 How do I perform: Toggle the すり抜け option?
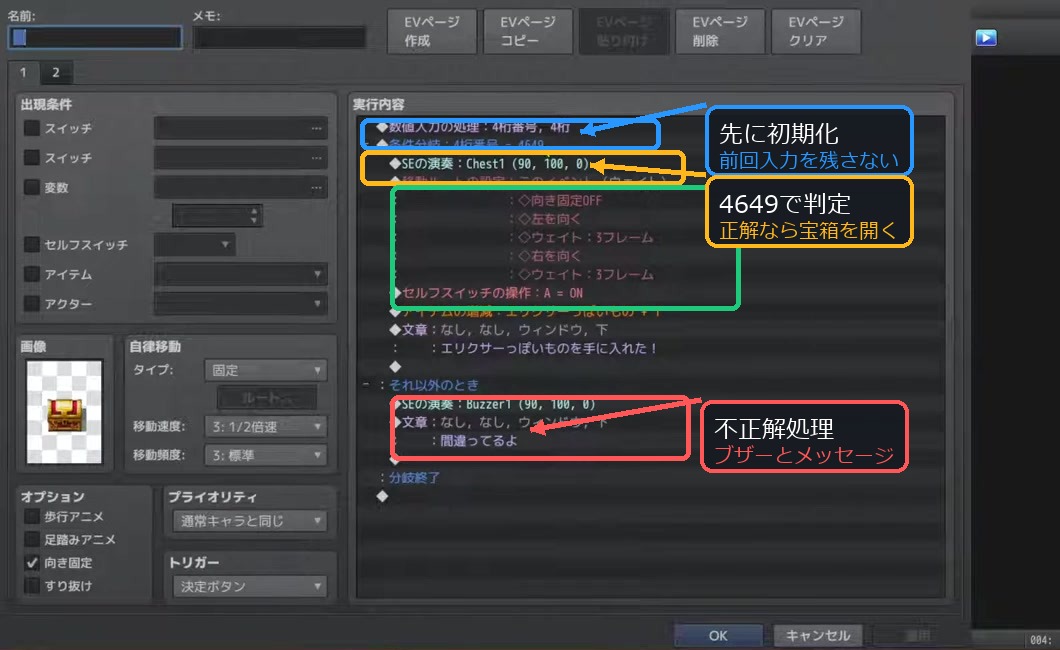click(x=32, y=585)
